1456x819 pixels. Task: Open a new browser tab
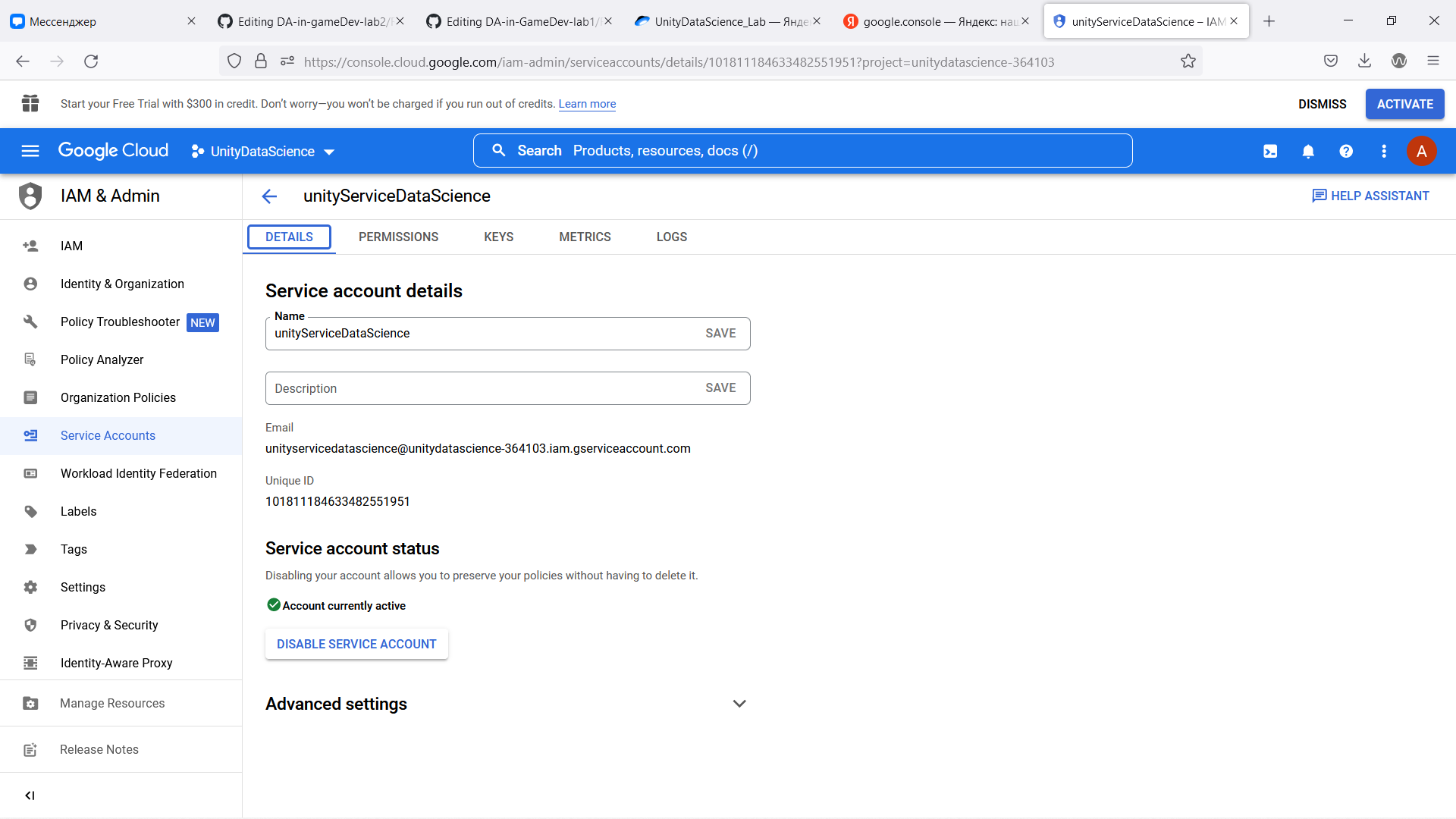(x=1269, y=21)
